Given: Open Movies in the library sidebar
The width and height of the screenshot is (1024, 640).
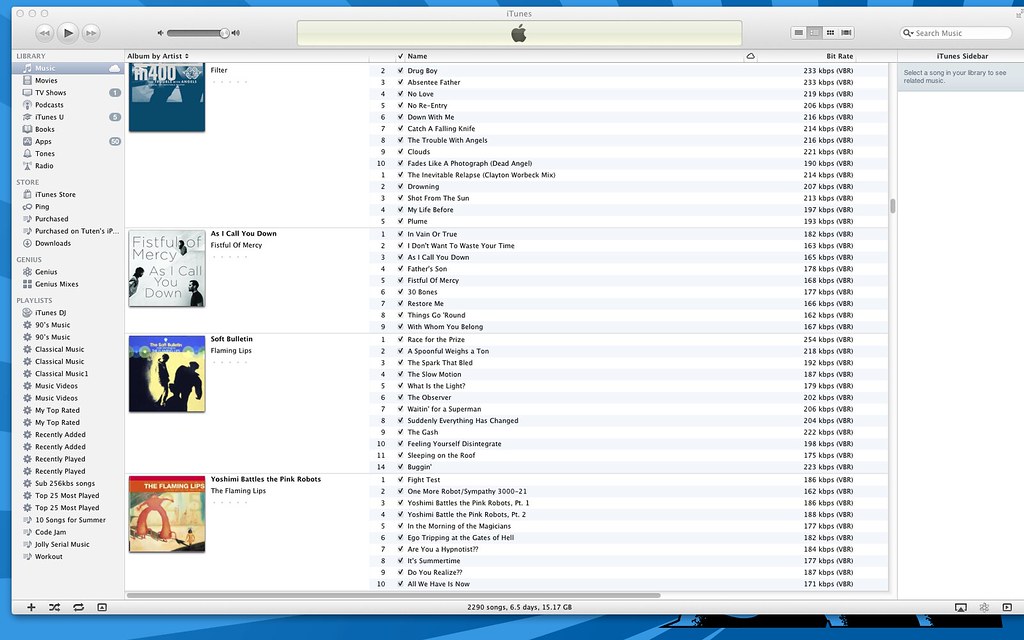Looking at the screenshot, I should (x=46, y=80).
